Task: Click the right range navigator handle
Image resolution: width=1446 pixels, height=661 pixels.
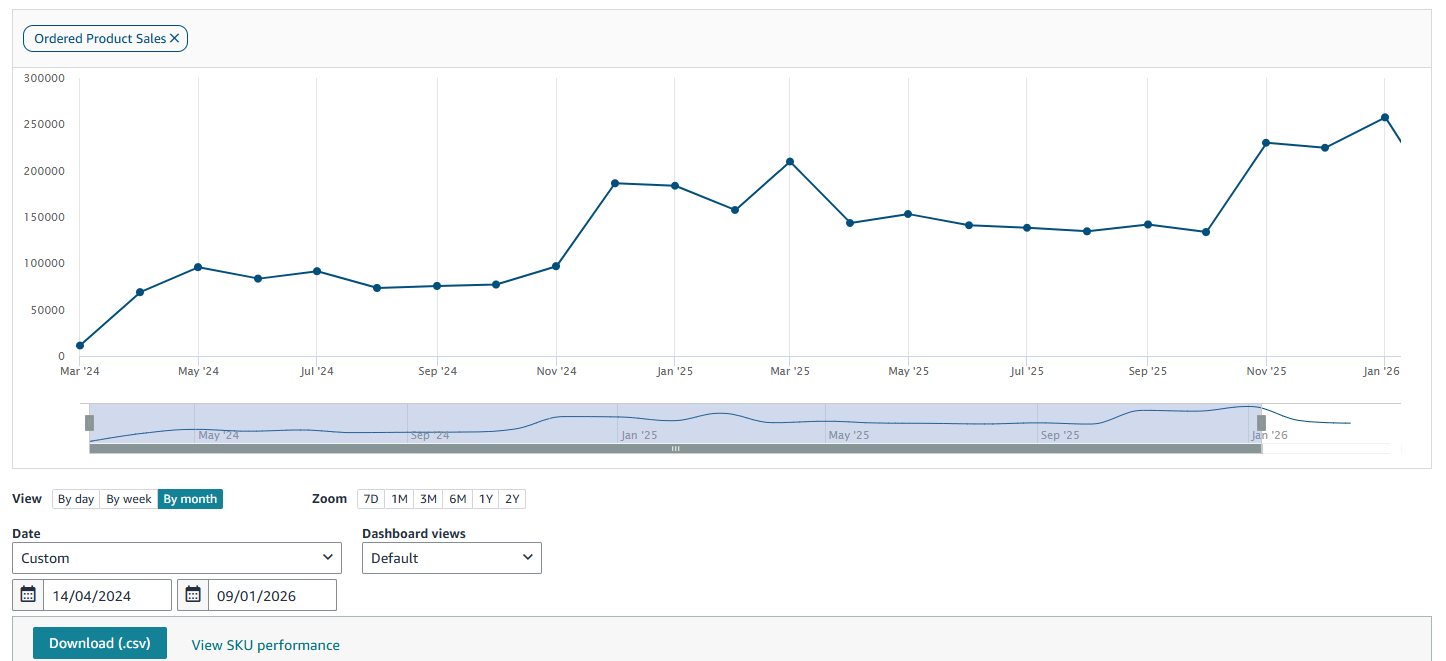Action: tap(1261, 422)
